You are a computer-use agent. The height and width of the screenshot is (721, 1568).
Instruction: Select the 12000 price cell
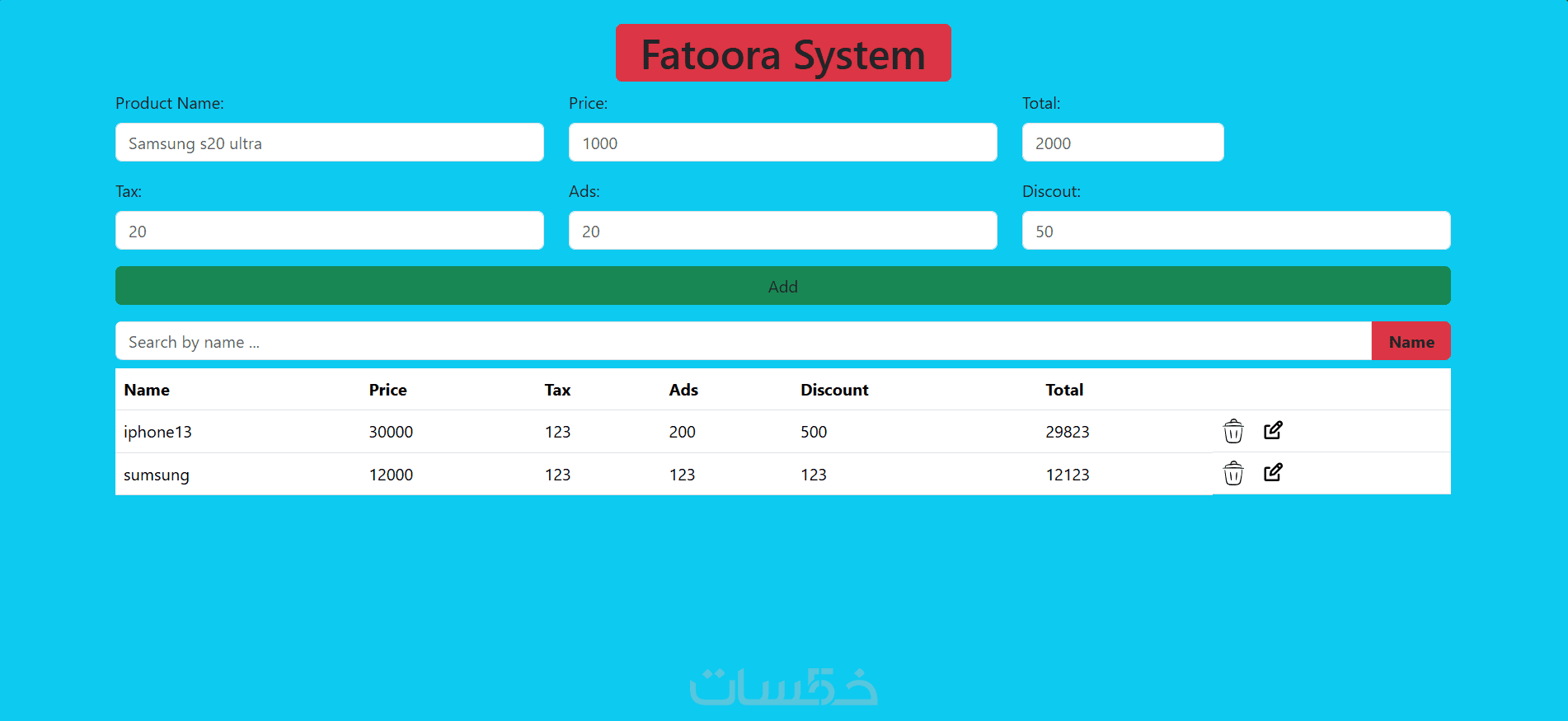pyautogui.click(x=391, y=475)
